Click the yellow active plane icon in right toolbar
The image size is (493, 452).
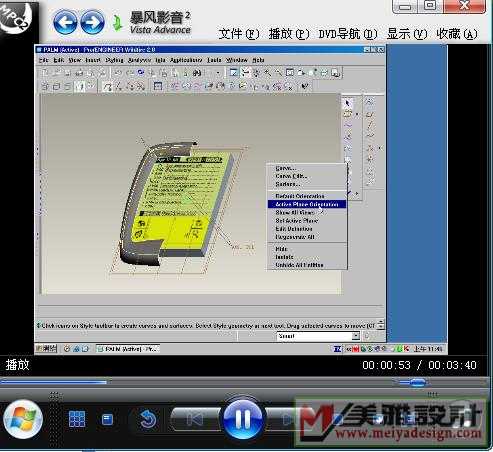coord(347,114)
